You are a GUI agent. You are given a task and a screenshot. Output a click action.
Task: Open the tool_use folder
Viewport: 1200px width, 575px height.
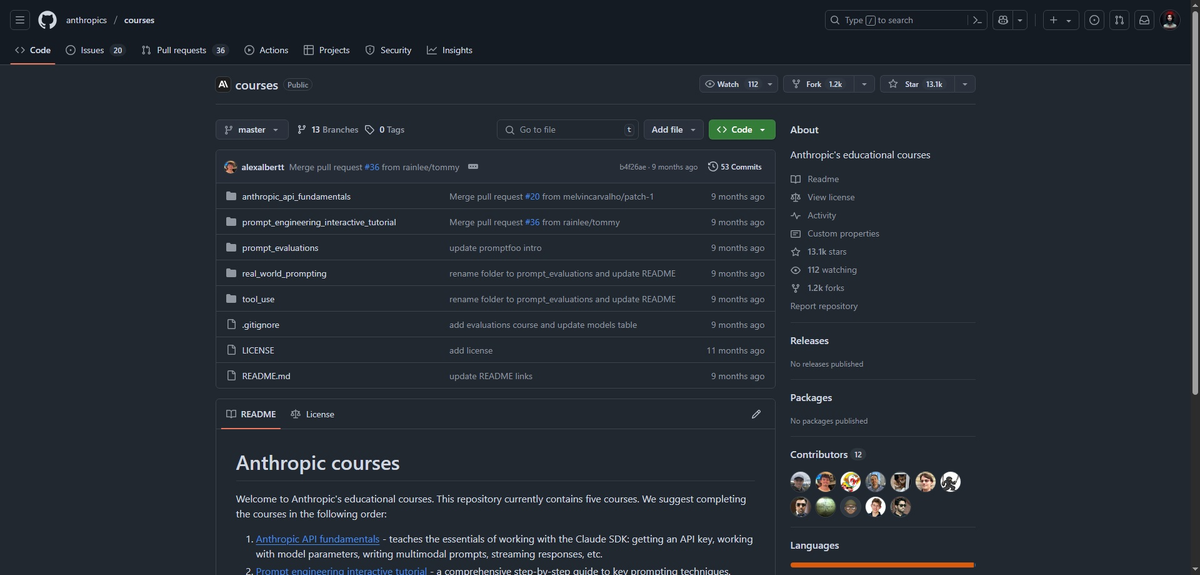(258, 299)
